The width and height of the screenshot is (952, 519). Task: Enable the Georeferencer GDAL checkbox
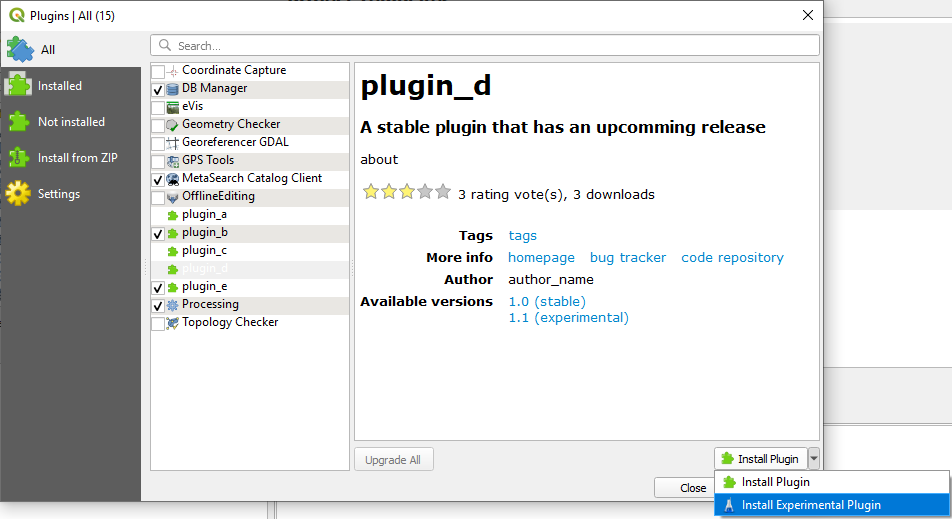(158, 144)
